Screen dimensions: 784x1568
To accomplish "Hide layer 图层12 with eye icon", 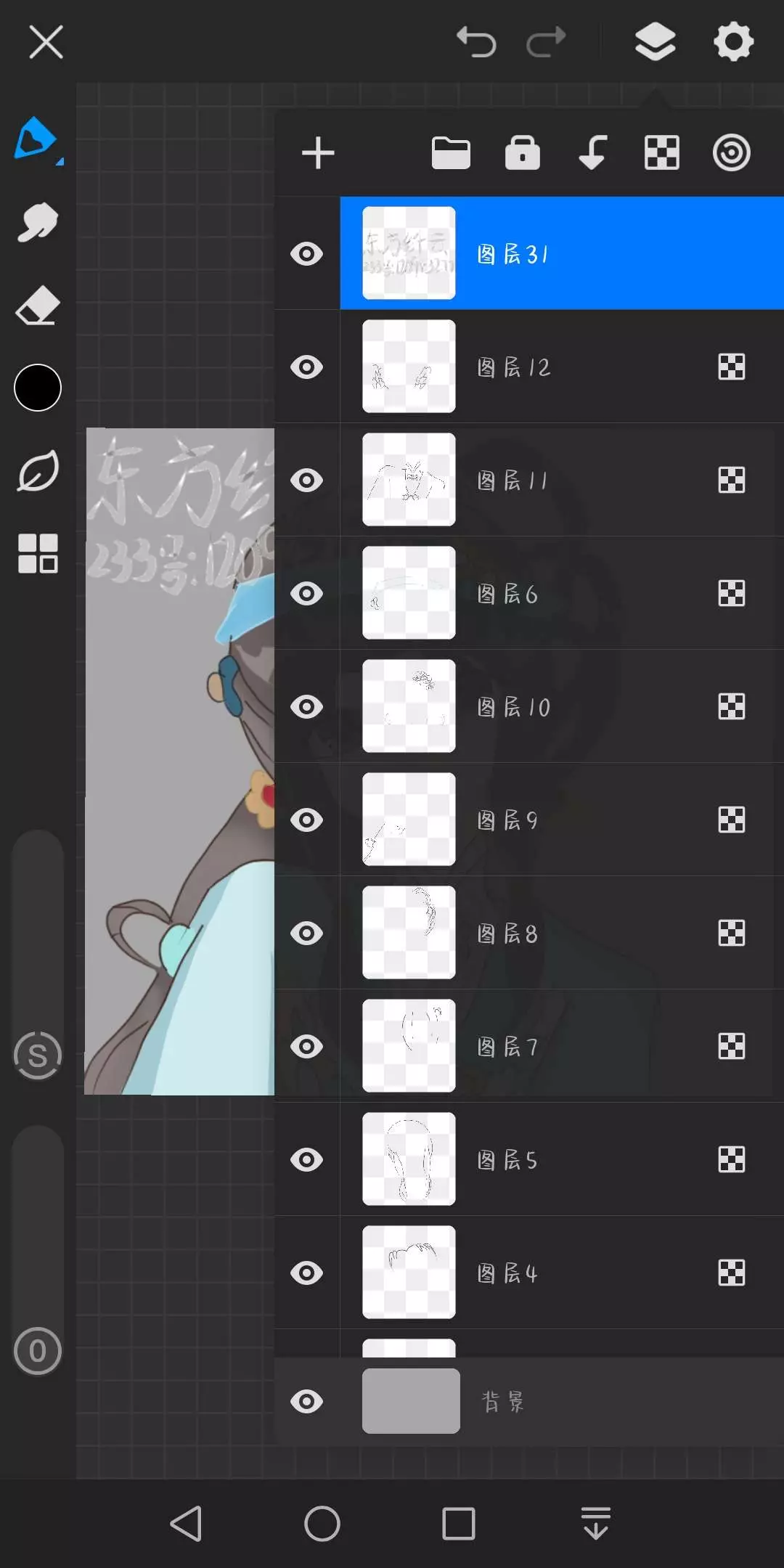I will point(306,367).
